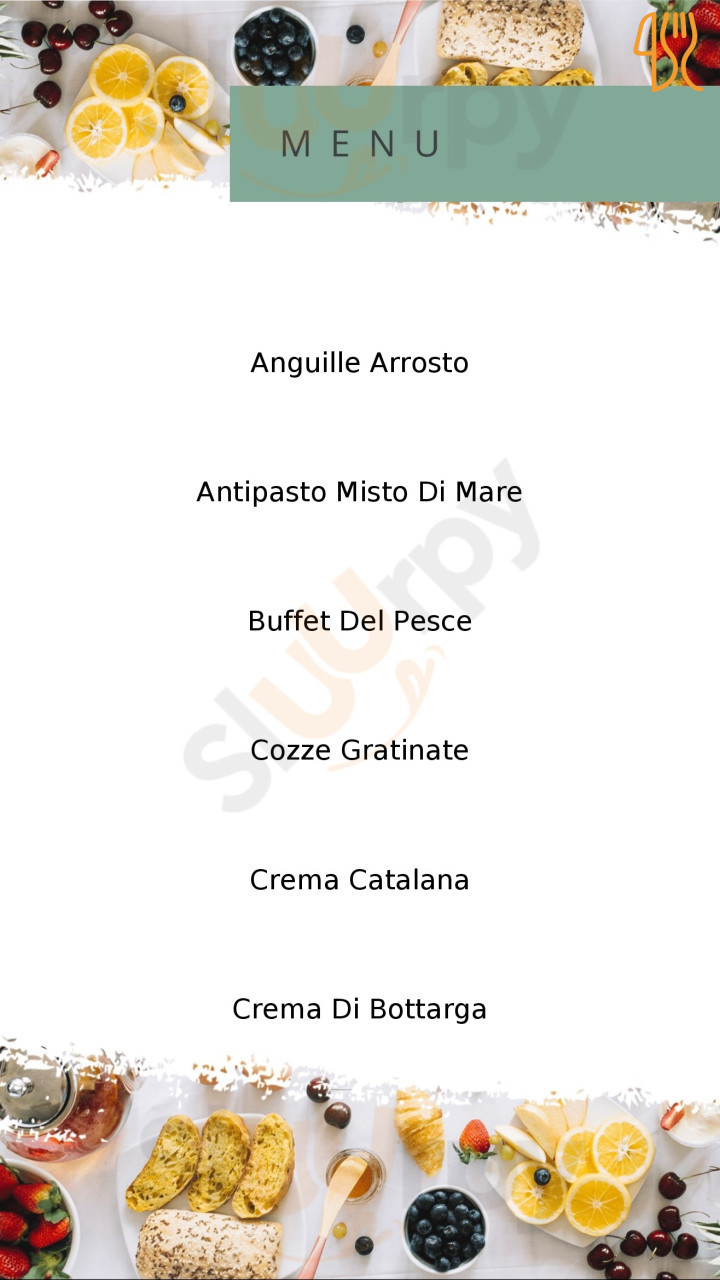Select the Antipasto Misto Di Mare item
Viewport: 720px width, 1280px height.
pos(359,492)
